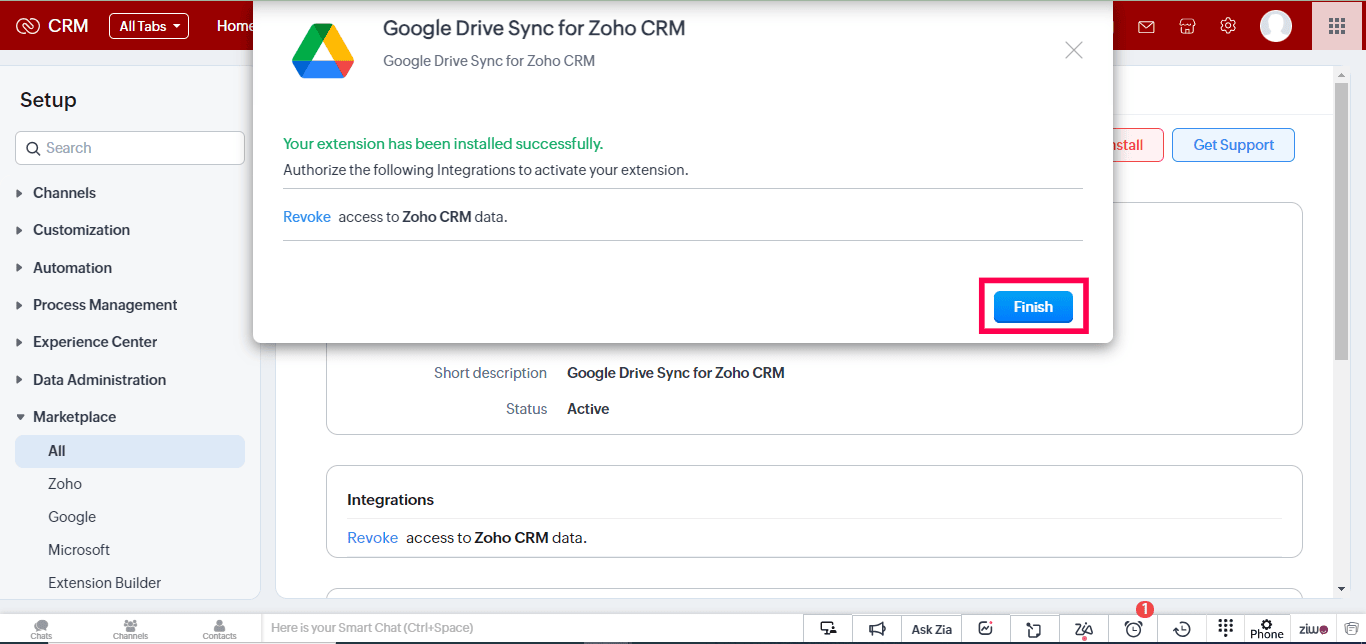The image size is (1366, 644).
Task: Click Revoke link in the dialog
Action: (307, 217)
